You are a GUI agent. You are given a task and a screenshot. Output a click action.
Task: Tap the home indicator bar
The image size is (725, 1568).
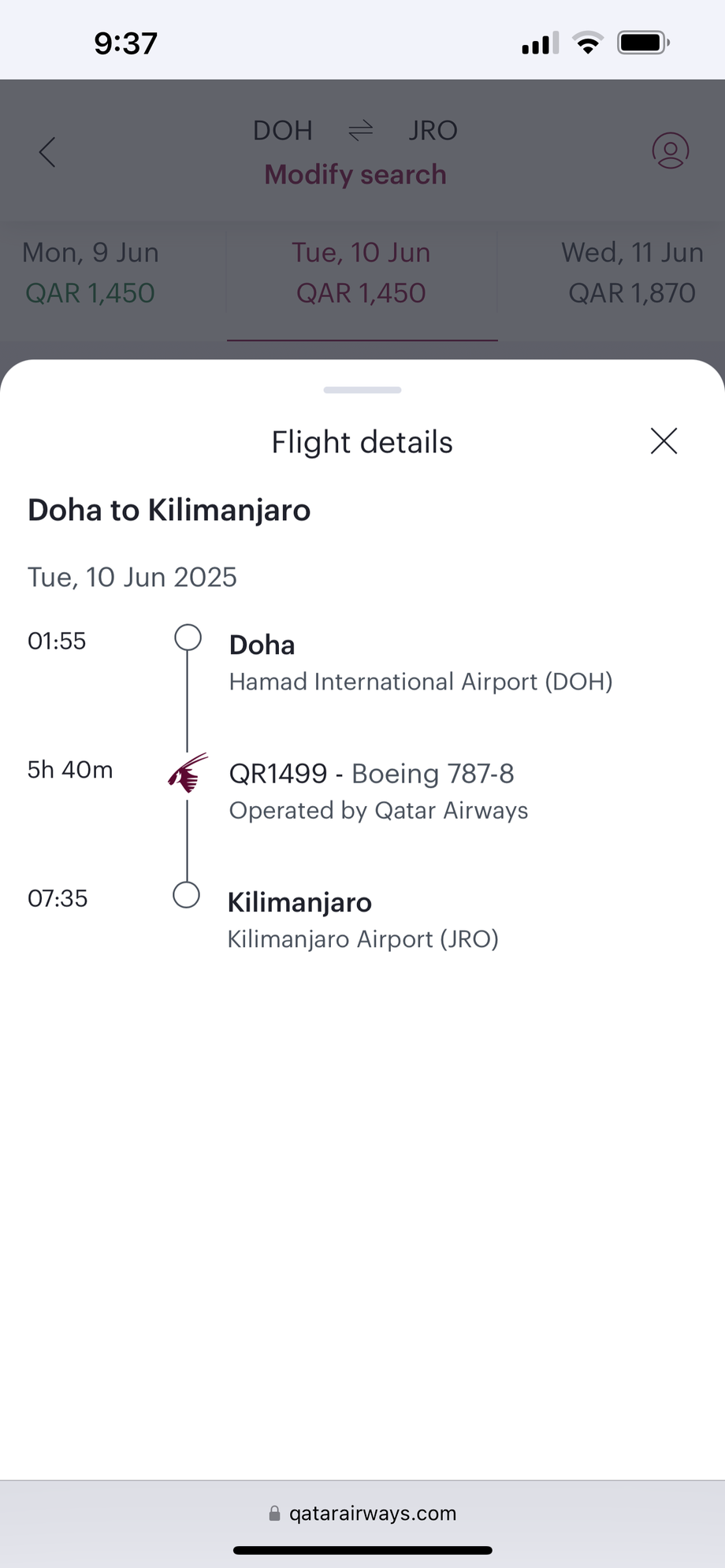[x=362, y=1550]
